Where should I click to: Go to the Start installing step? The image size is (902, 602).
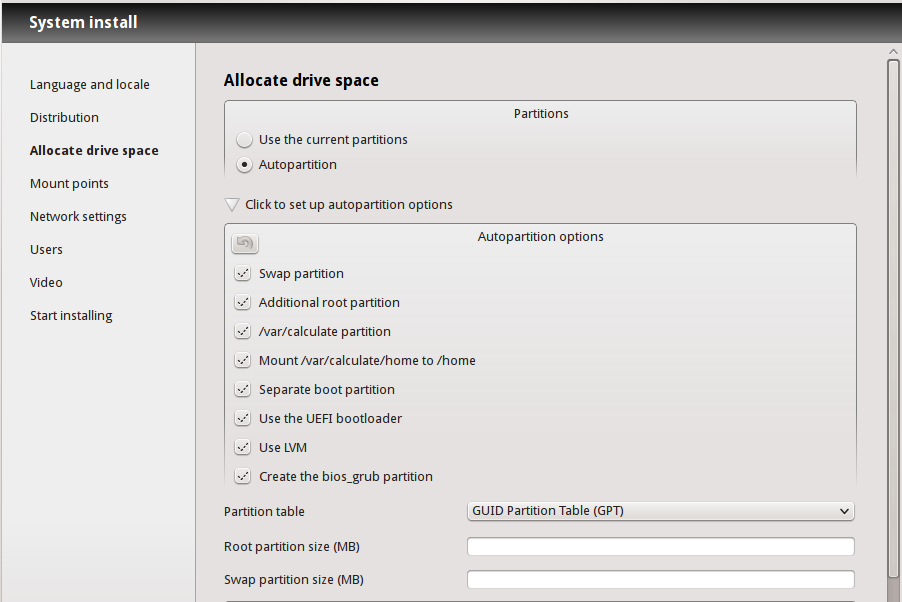click(71, 315)
